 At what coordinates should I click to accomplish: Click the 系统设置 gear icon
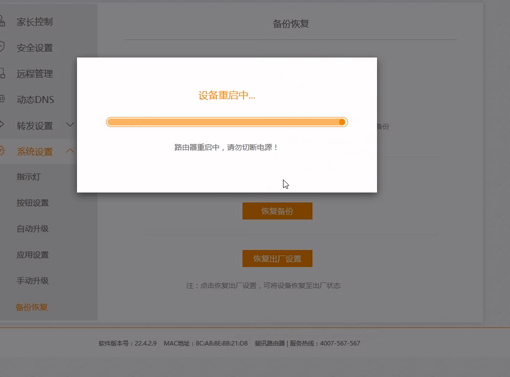pyautogui.click(x=2, y=151)
